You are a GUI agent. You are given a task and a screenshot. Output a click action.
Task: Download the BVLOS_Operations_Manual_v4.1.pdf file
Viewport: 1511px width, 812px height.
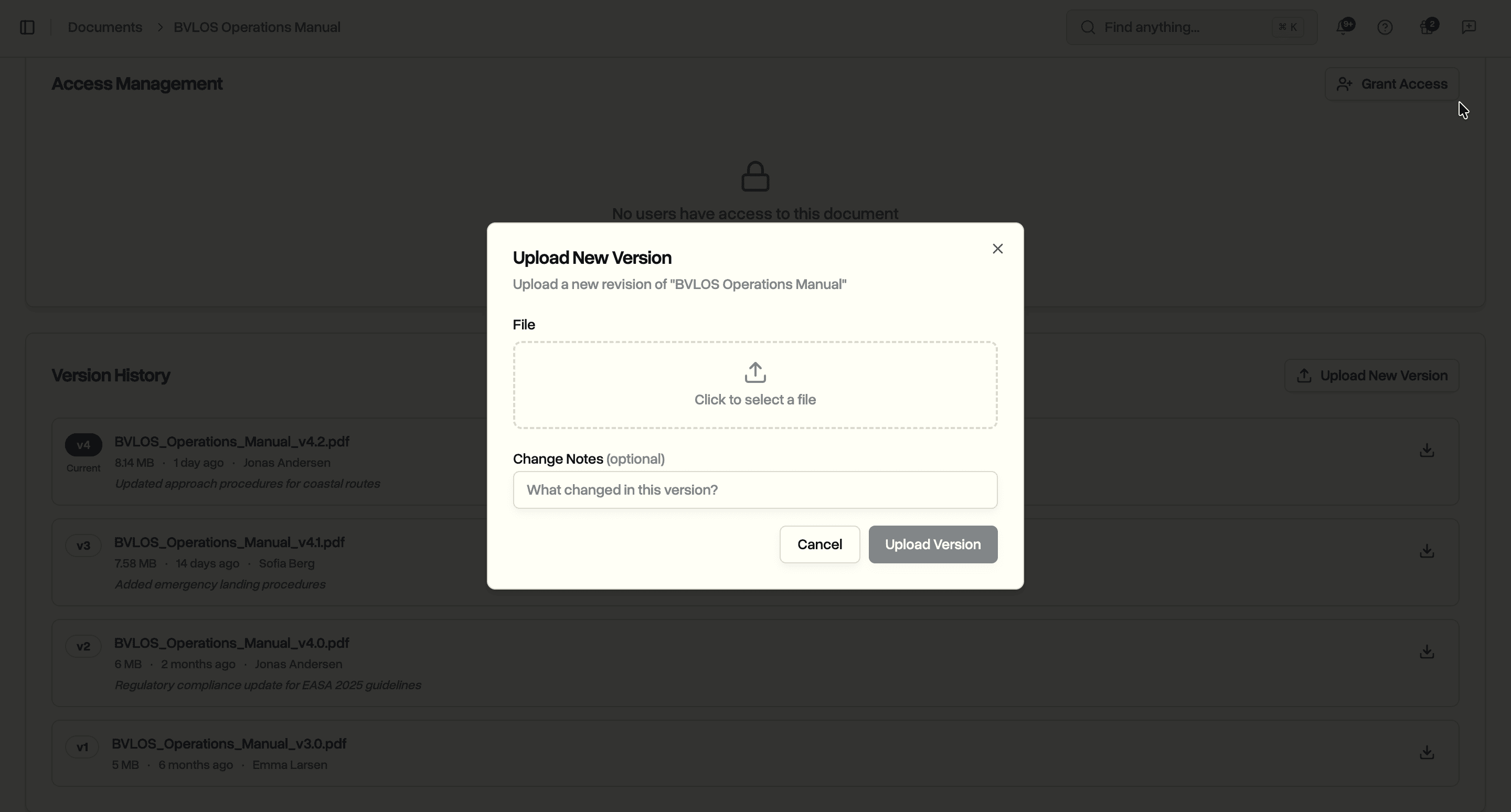pos(1427,551)
